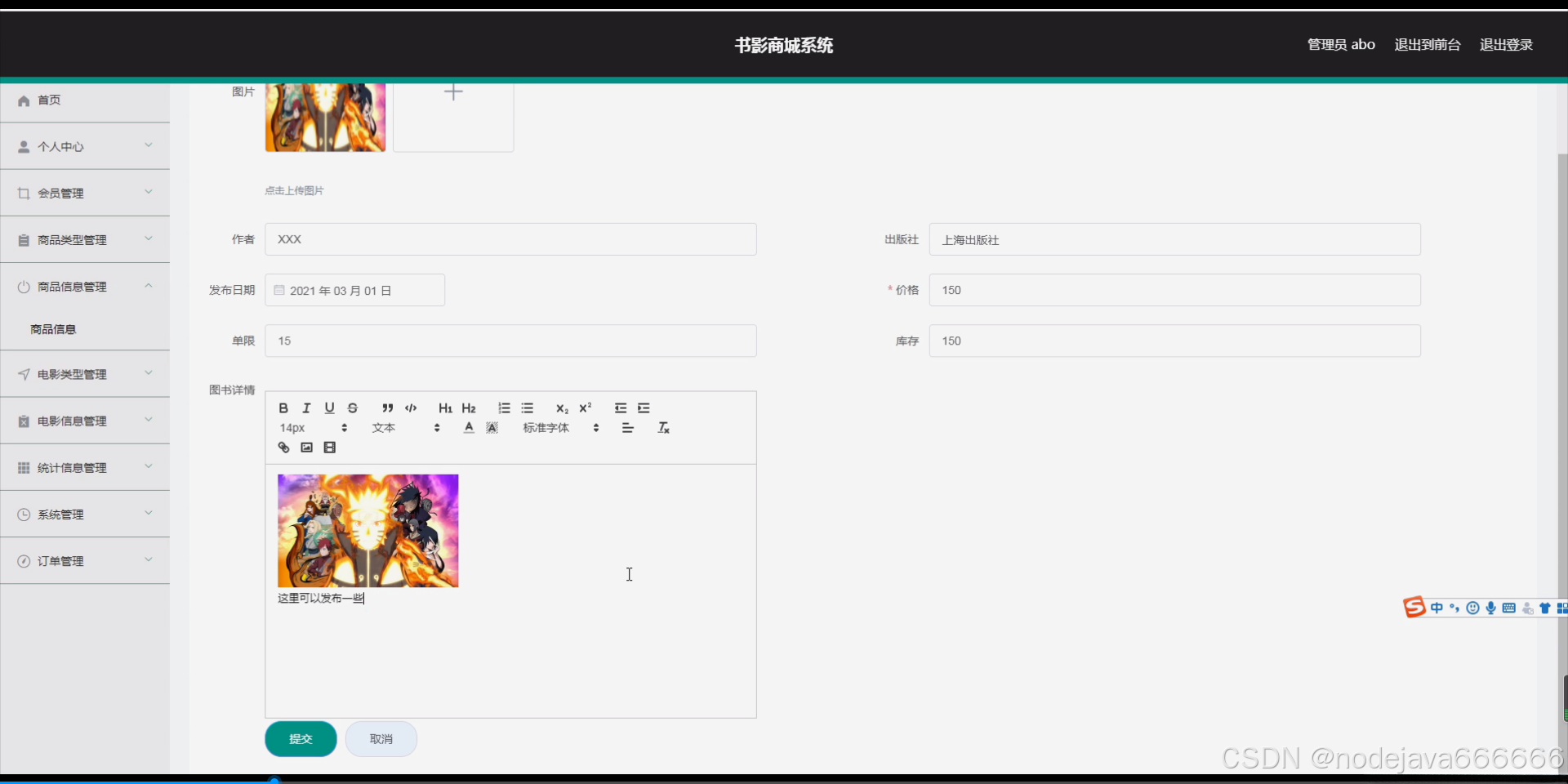Expand 电影信息管理 menu
The width and height of the screenshot is (1568, 784).
(x=85, y=421)
